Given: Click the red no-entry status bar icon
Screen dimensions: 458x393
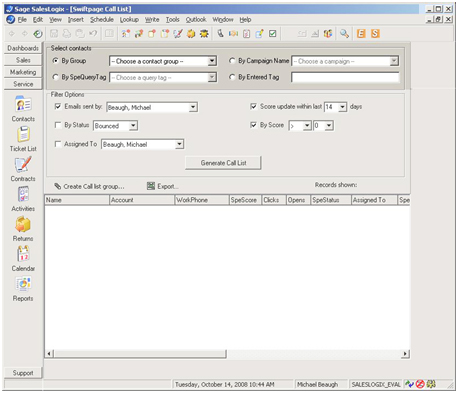Looking at the screenshot, I should pyautogui.click(x=420, y=384).
